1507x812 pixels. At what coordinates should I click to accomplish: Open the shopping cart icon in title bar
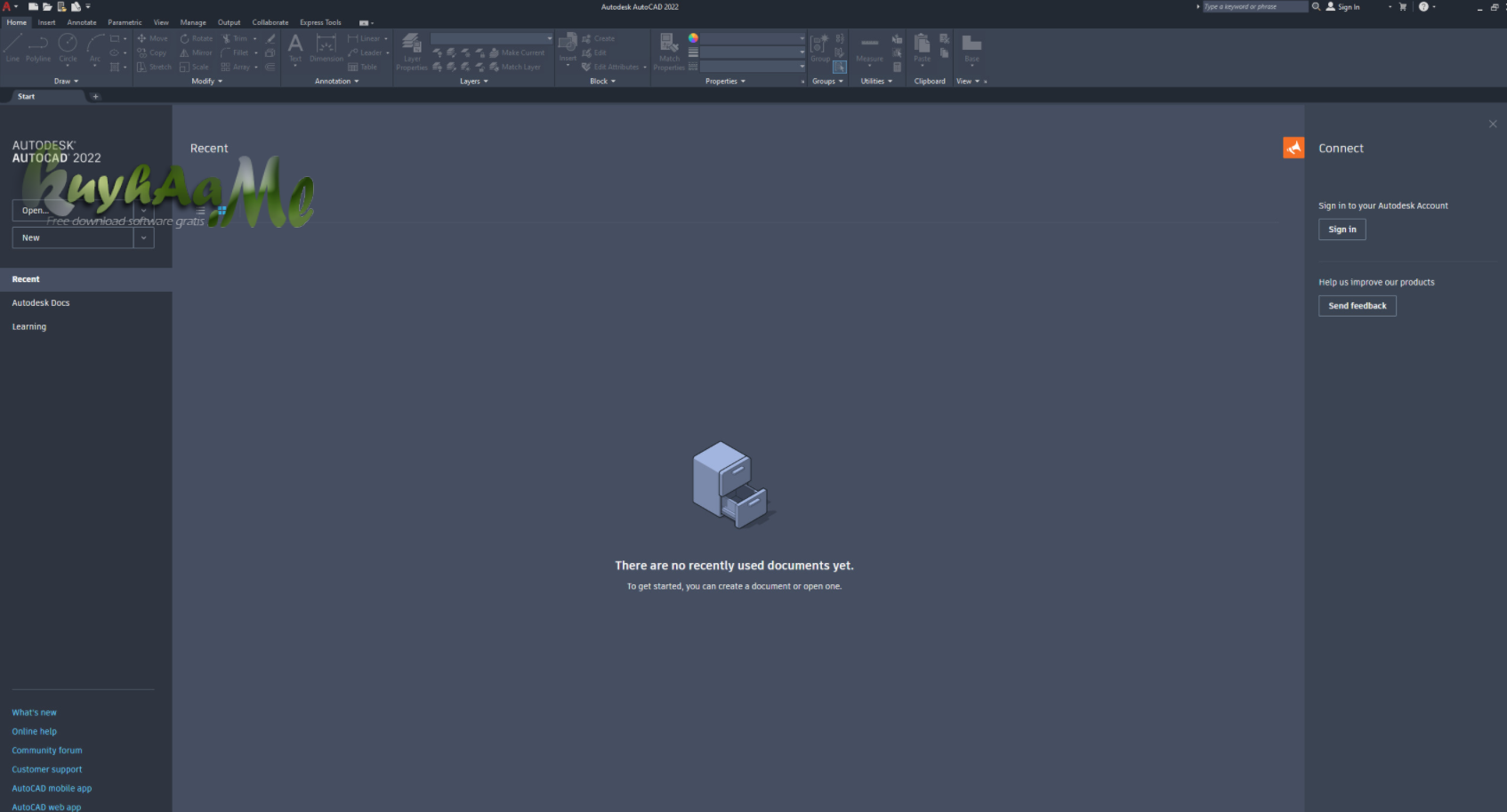[x=1403, y=6]
